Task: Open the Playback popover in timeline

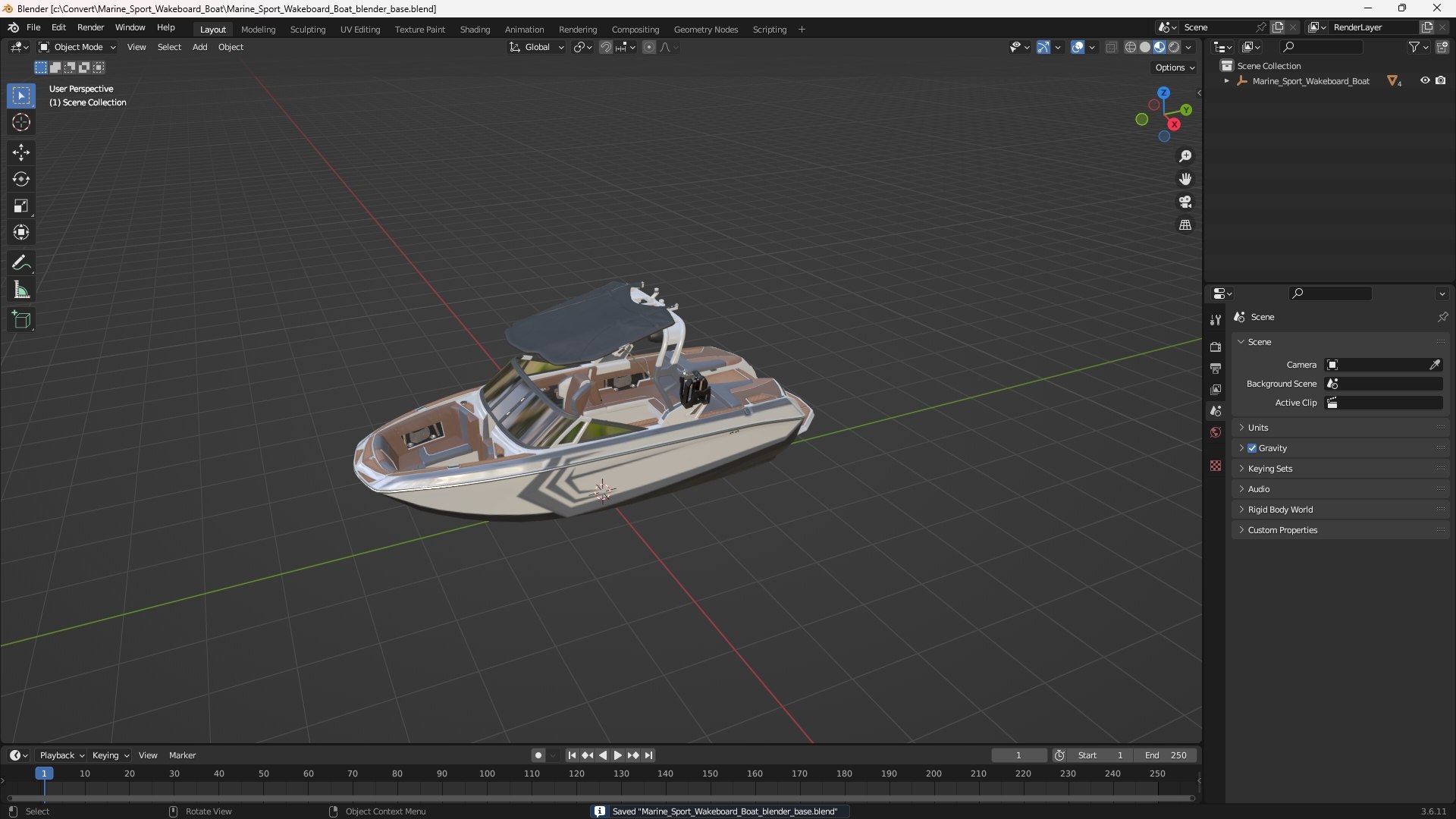Action: coord(61,755)
